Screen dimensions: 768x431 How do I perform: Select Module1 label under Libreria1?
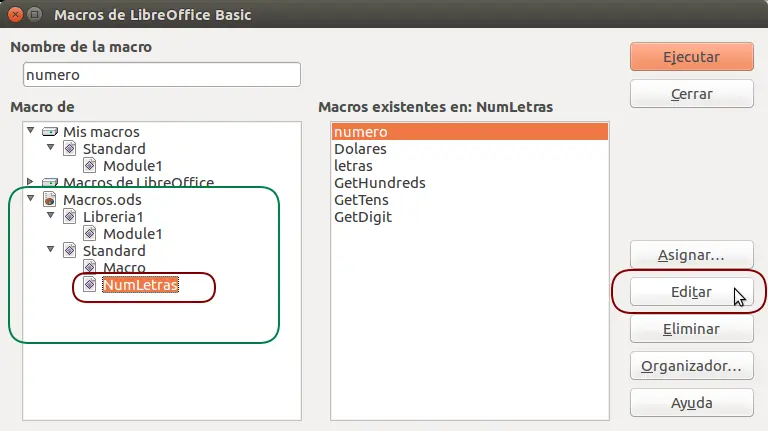[x=133, y=234]
